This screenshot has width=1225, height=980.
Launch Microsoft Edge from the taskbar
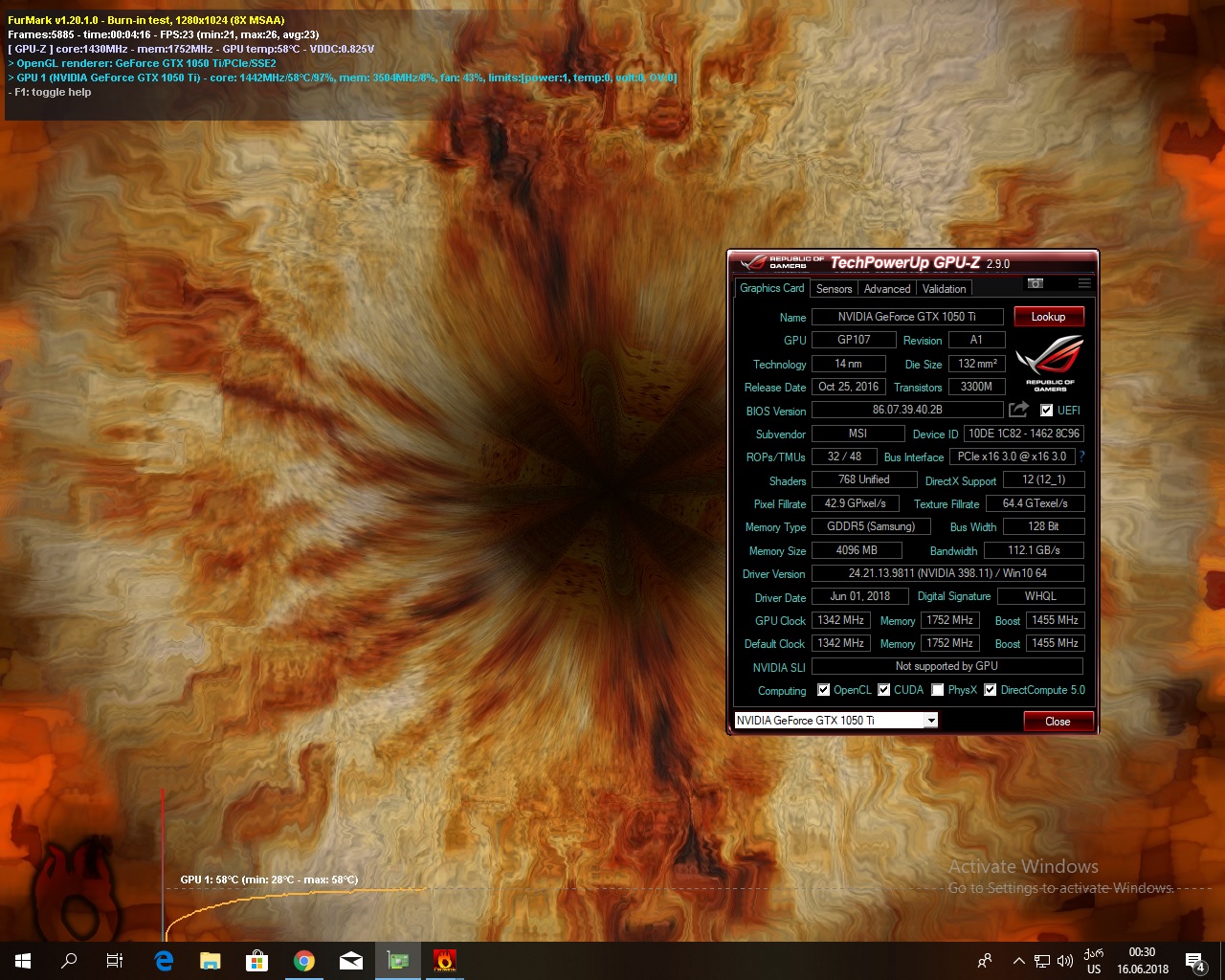(x=164, y=961)
